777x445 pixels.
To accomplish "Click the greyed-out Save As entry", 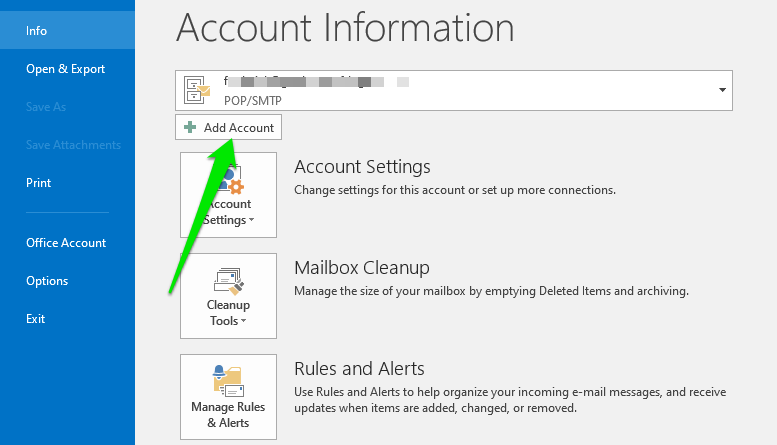I will [x=46, y=107].
